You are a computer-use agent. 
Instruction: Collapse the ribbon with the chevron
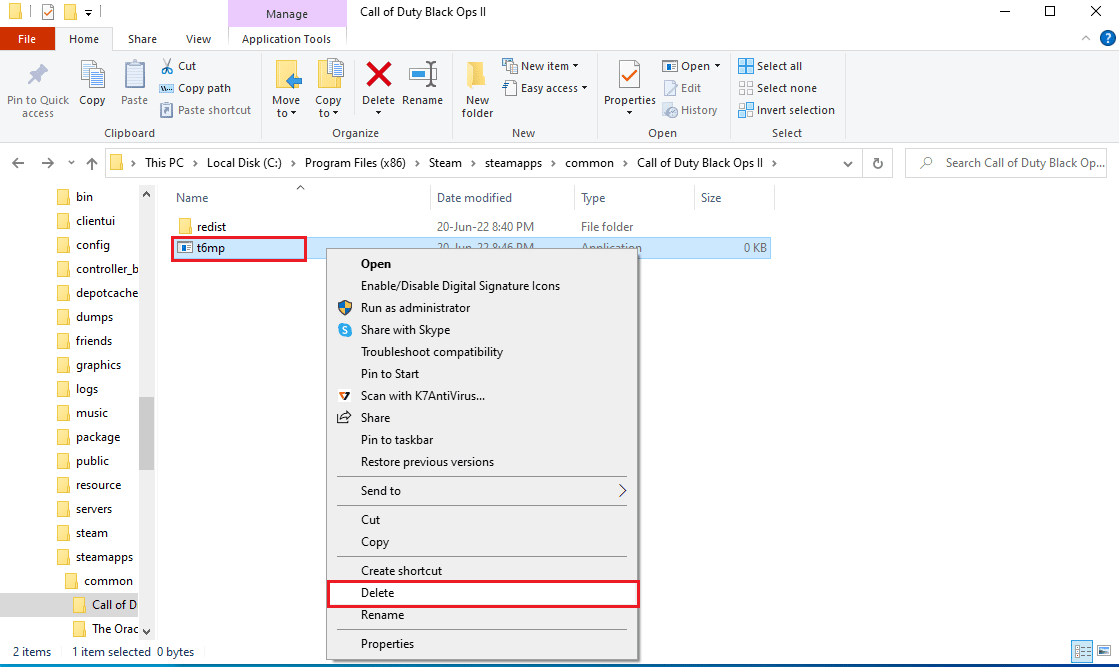click(1085, 39)
